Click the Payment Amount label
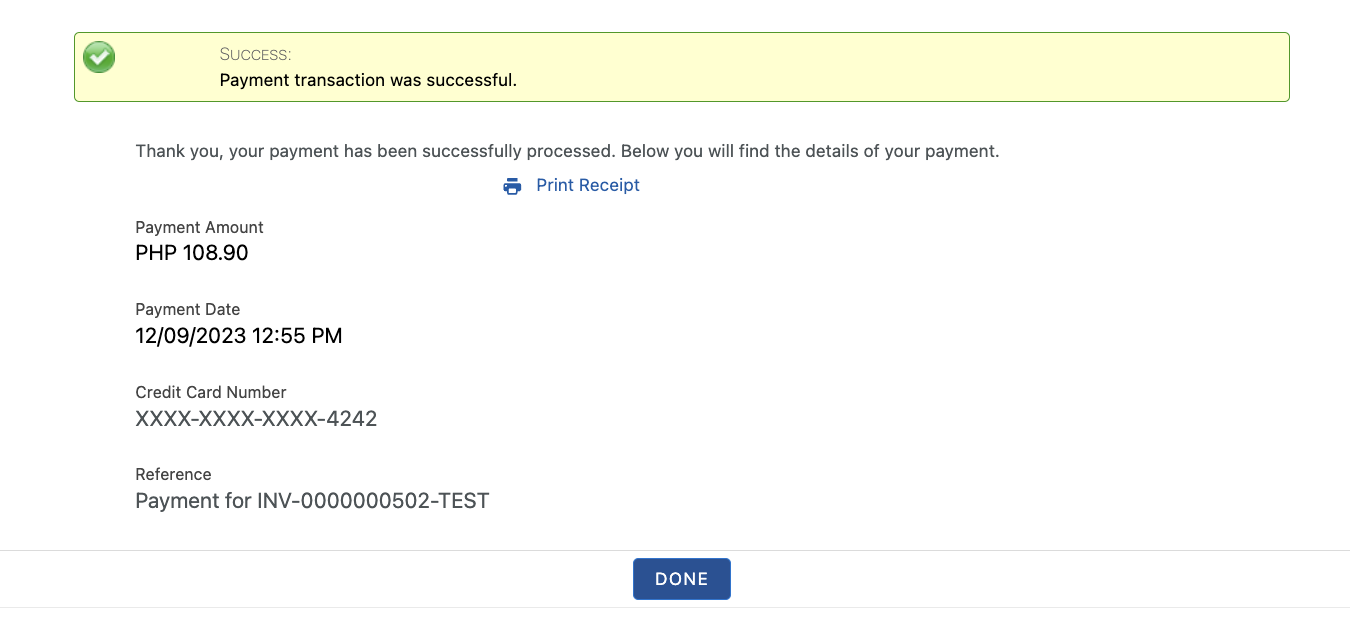Screen dimensions: 1350x634 [199, 227]
